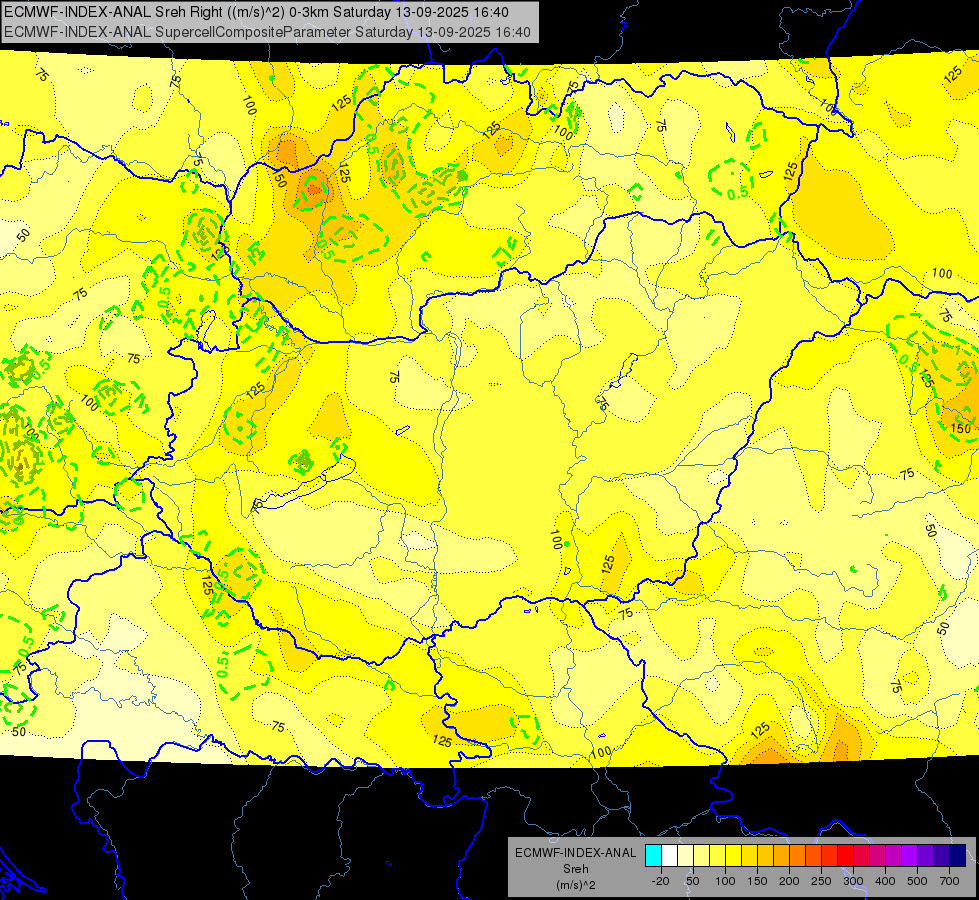The image size is (979, 900).
Task: Select the bright violet legend swatch left of 500
Action: click(x=910, y=855)
